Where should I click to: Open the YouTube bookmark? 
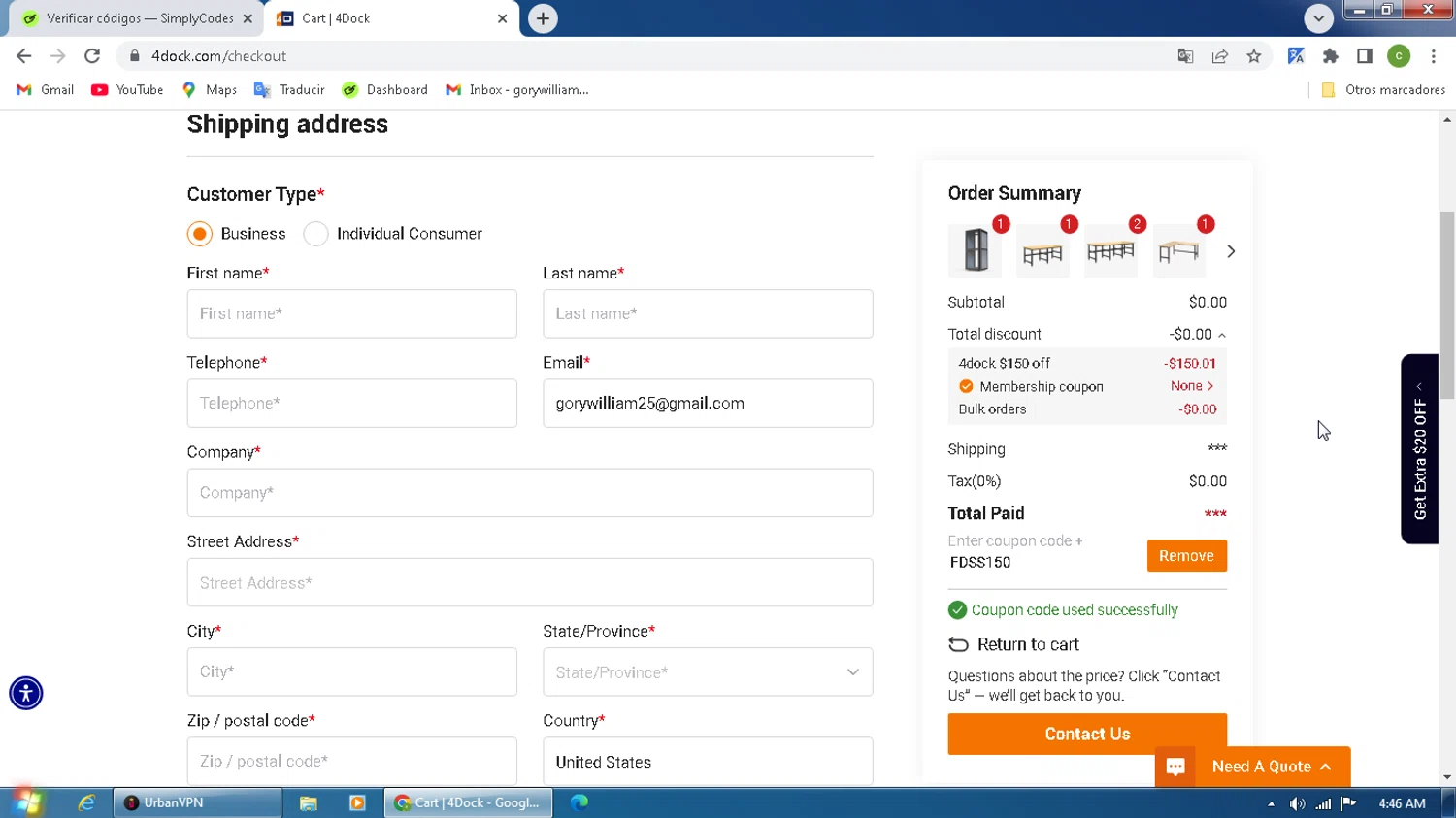[x=127, y=89]
